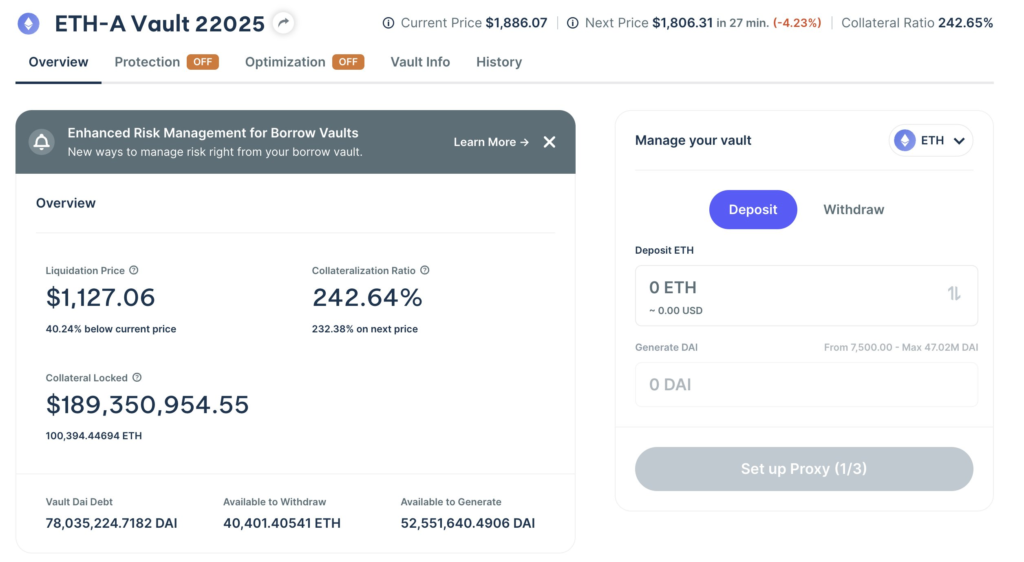Screen dimensions: 1024x562
Task: Open Collateral Locked help tooltip icon
Action: tap(137, 378)
